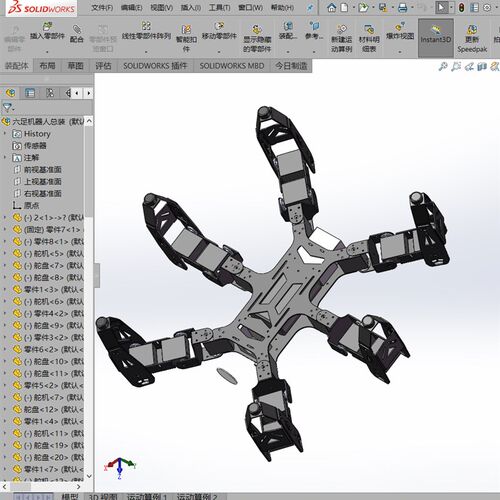Expand the (-) 舵盘<7> component node
The width and height of the screenshot is (500, 500).
5,265
